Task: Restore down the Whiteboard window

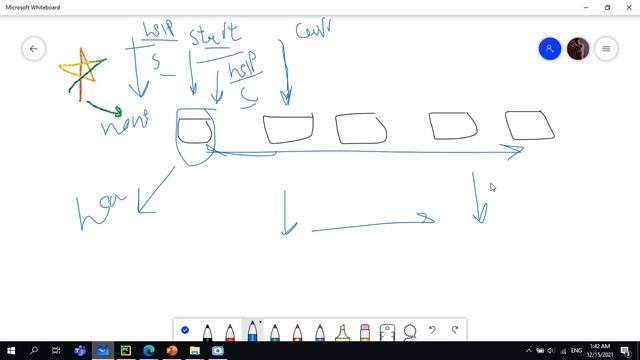Action: click(607, 7)
